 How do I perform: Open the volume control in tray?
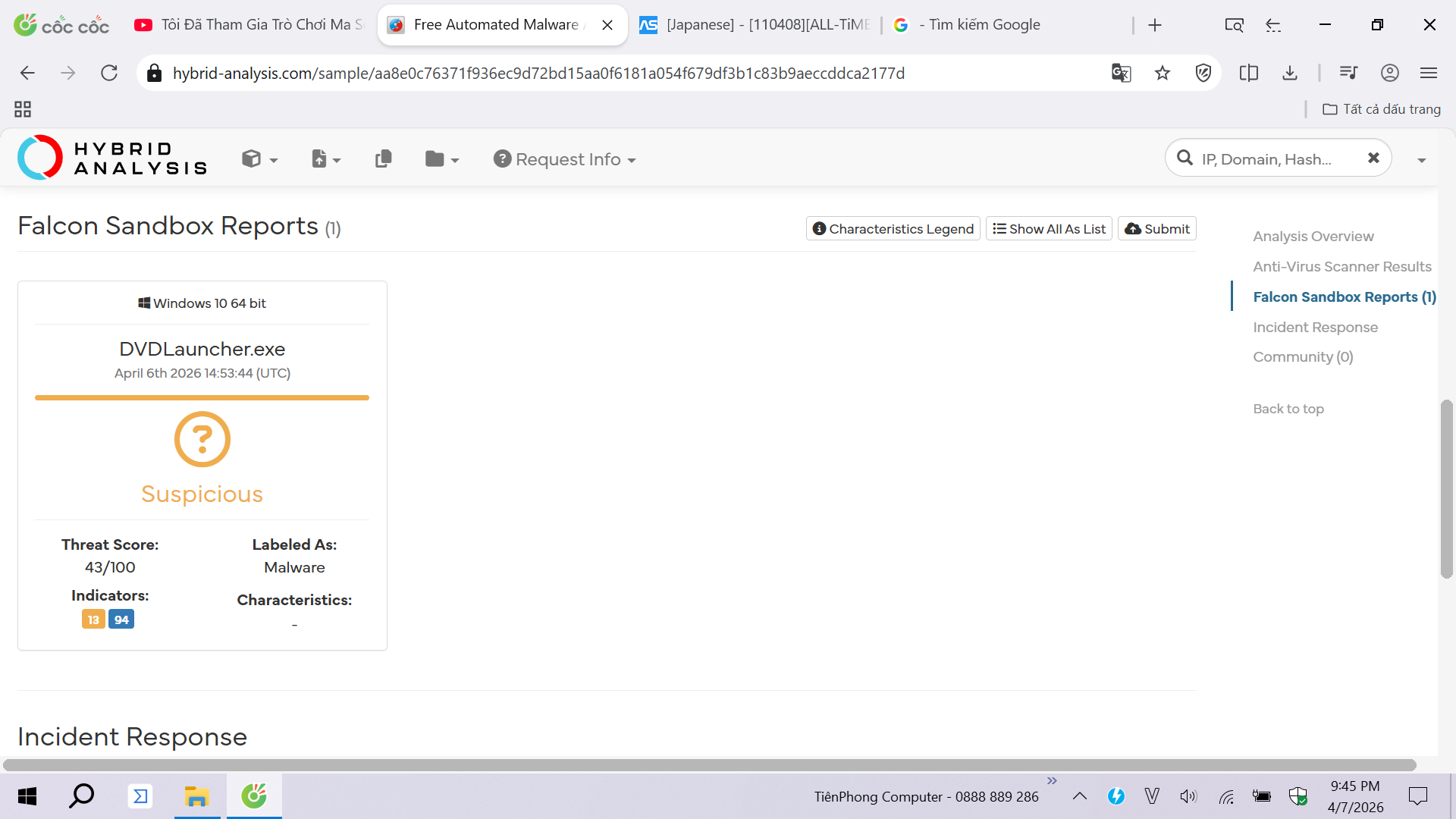[x=1188, y=796]
